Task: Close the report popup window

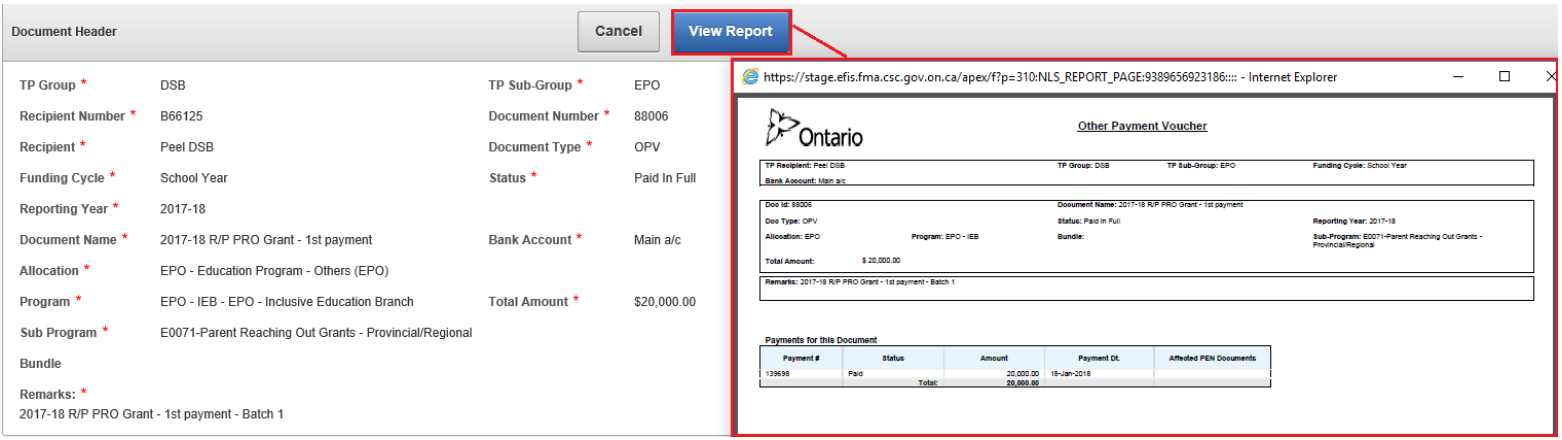Action: coord(1550,76)
